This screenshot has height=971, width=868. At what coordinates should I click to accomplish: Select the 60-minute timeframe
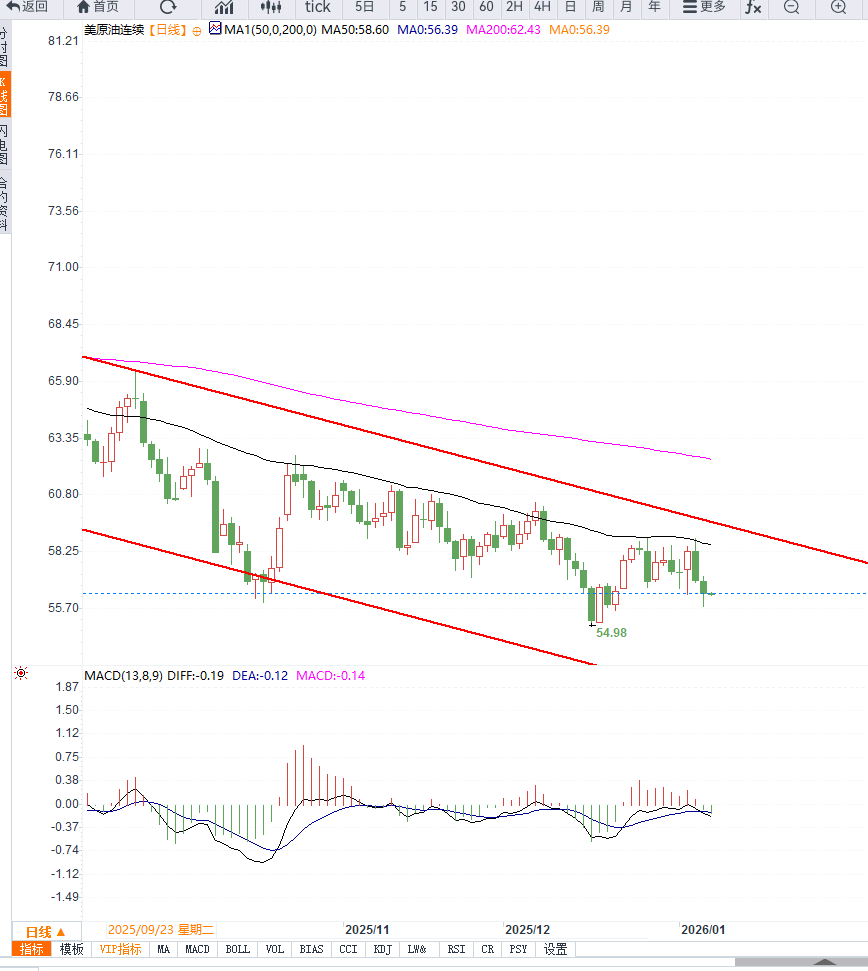tap(486, 7)
